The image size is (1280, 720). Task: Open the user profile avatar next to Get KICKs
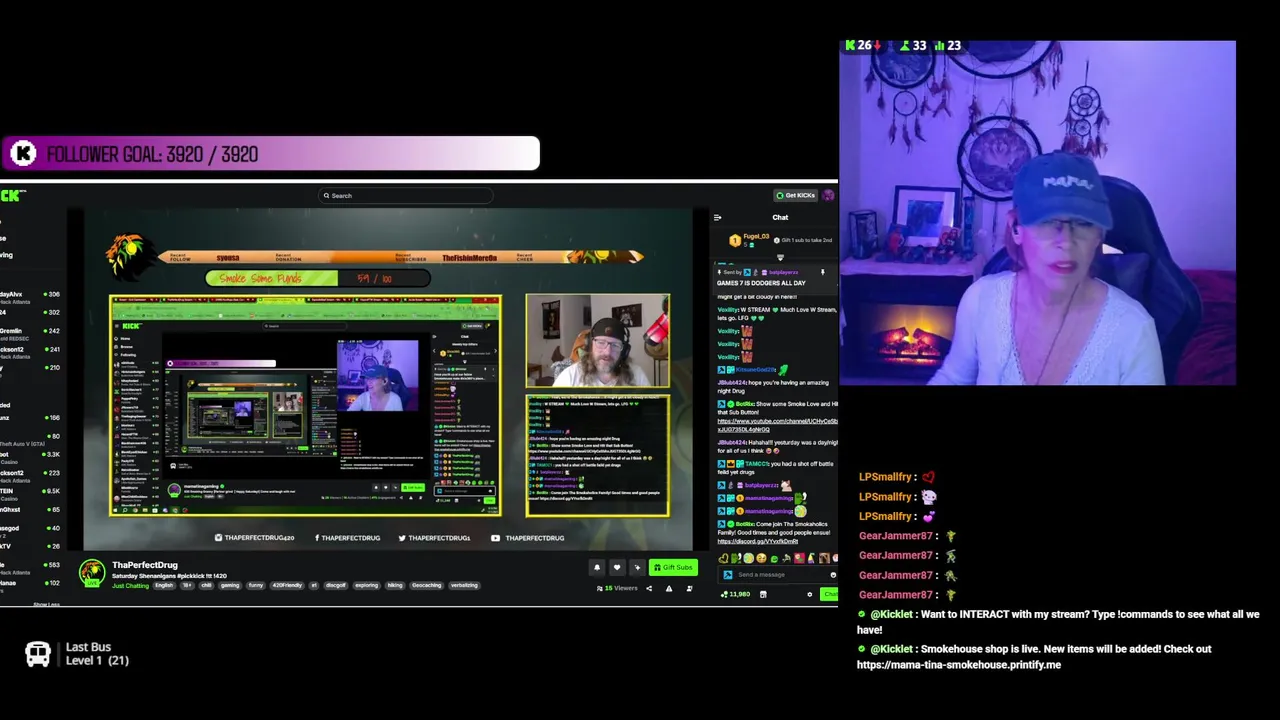pos(829,195)
